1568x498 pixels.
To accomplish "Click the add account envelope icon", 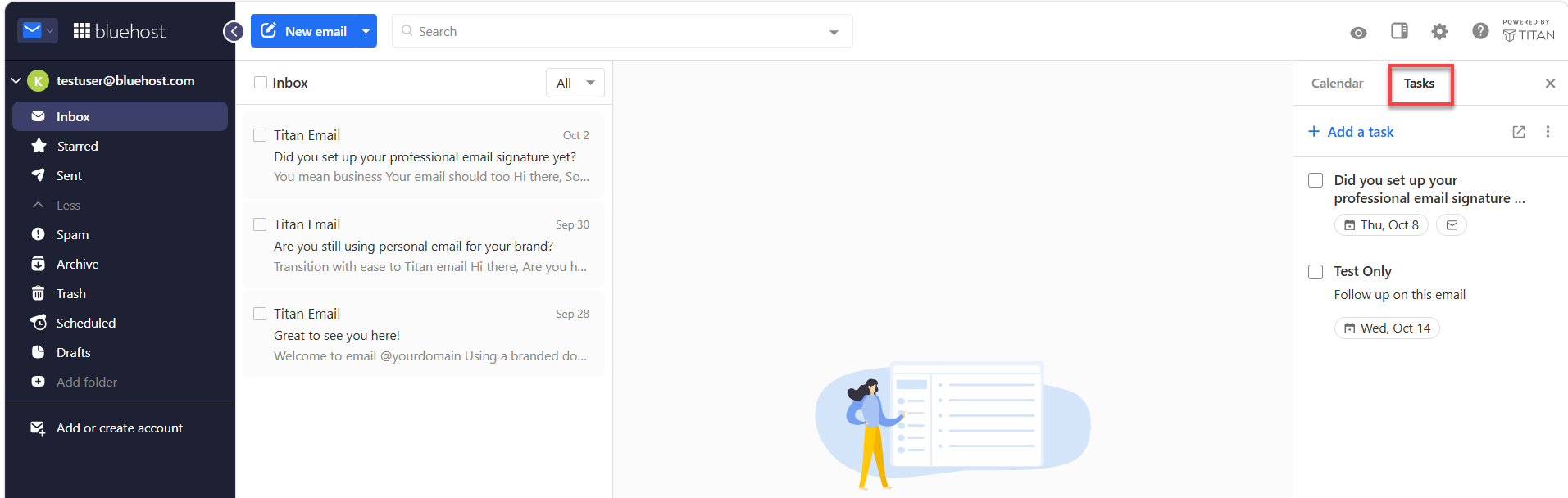I will (x=38, y=428).
